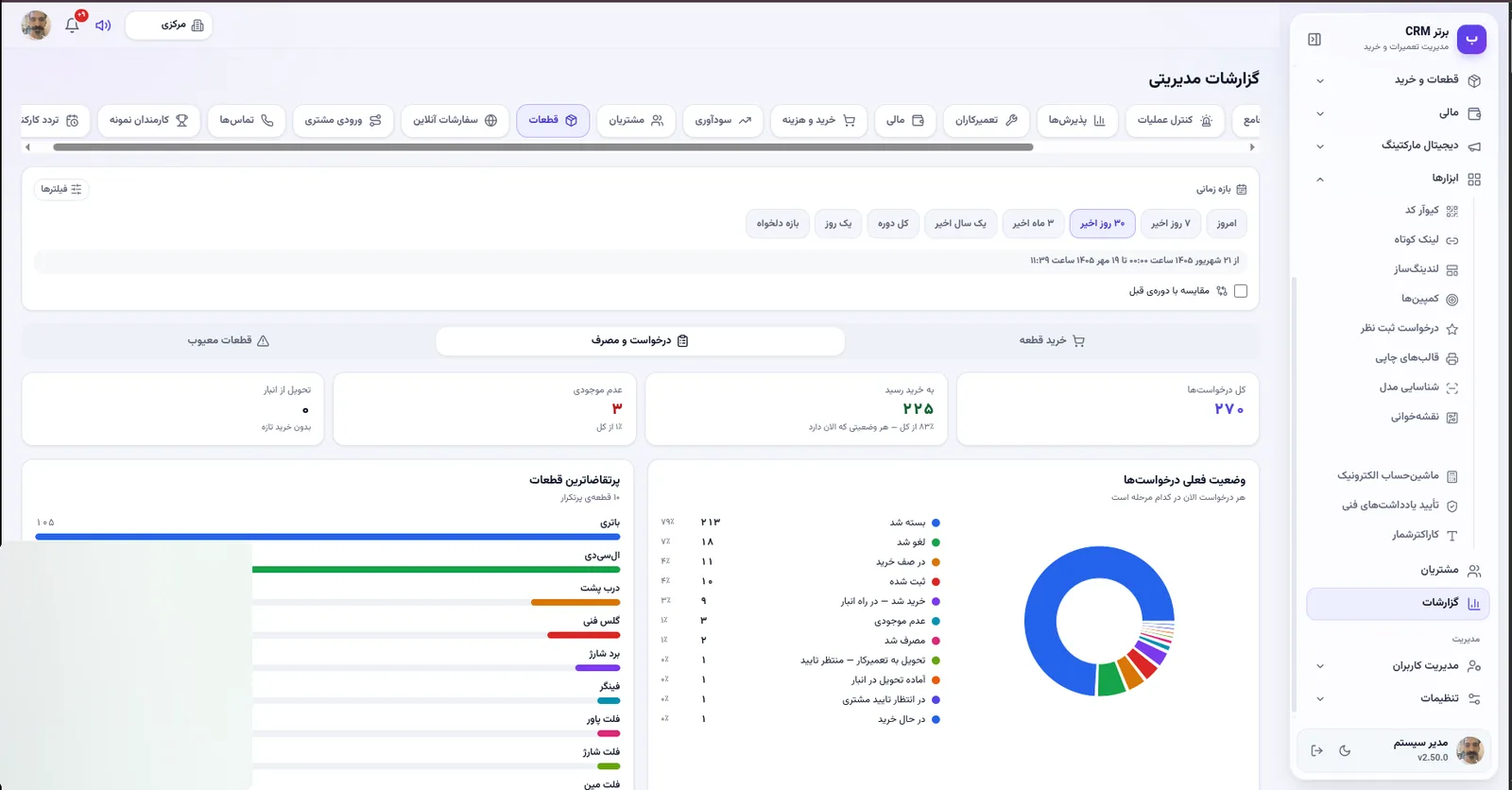Switch to خرید قطعه sub-tab

click(1052, 341)
